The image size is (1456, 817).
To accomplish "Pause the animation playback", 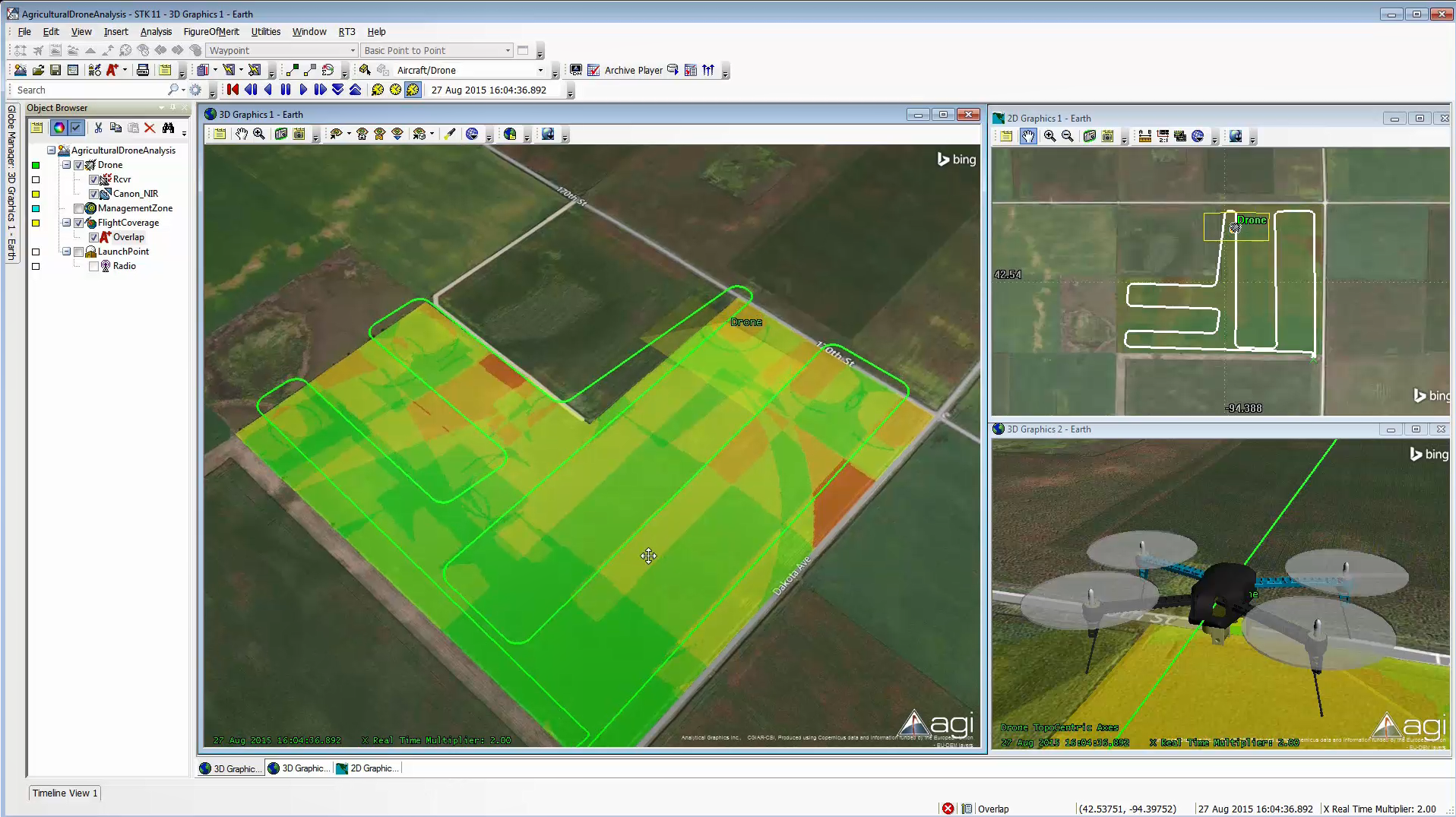I will [x=286, y=90].
